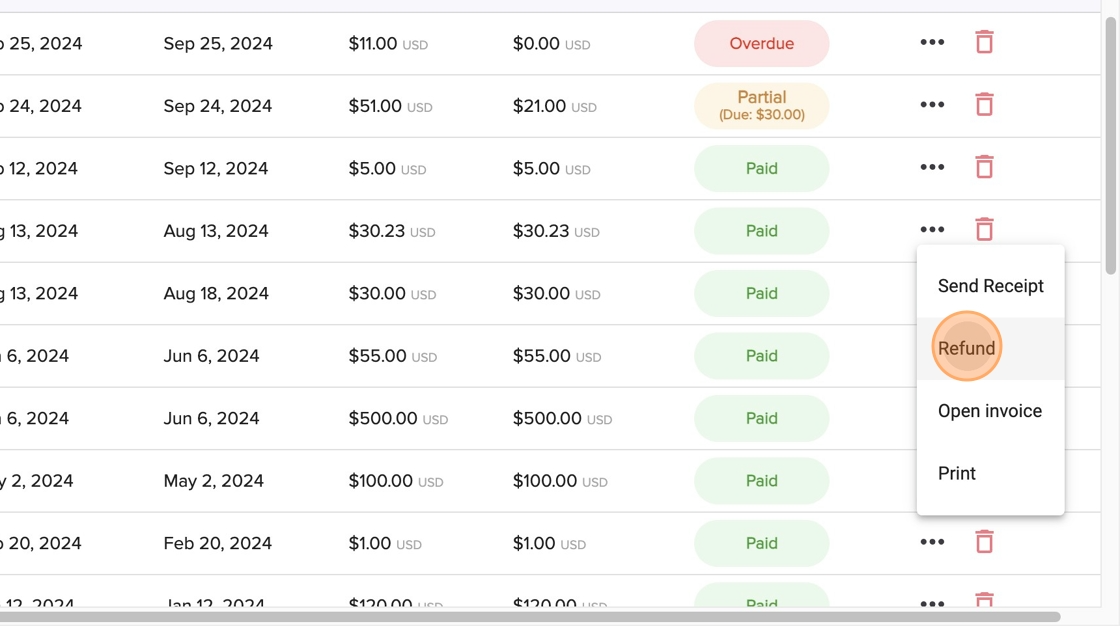Open the three-dot menu for the overdue invoice

coord(932,43)
